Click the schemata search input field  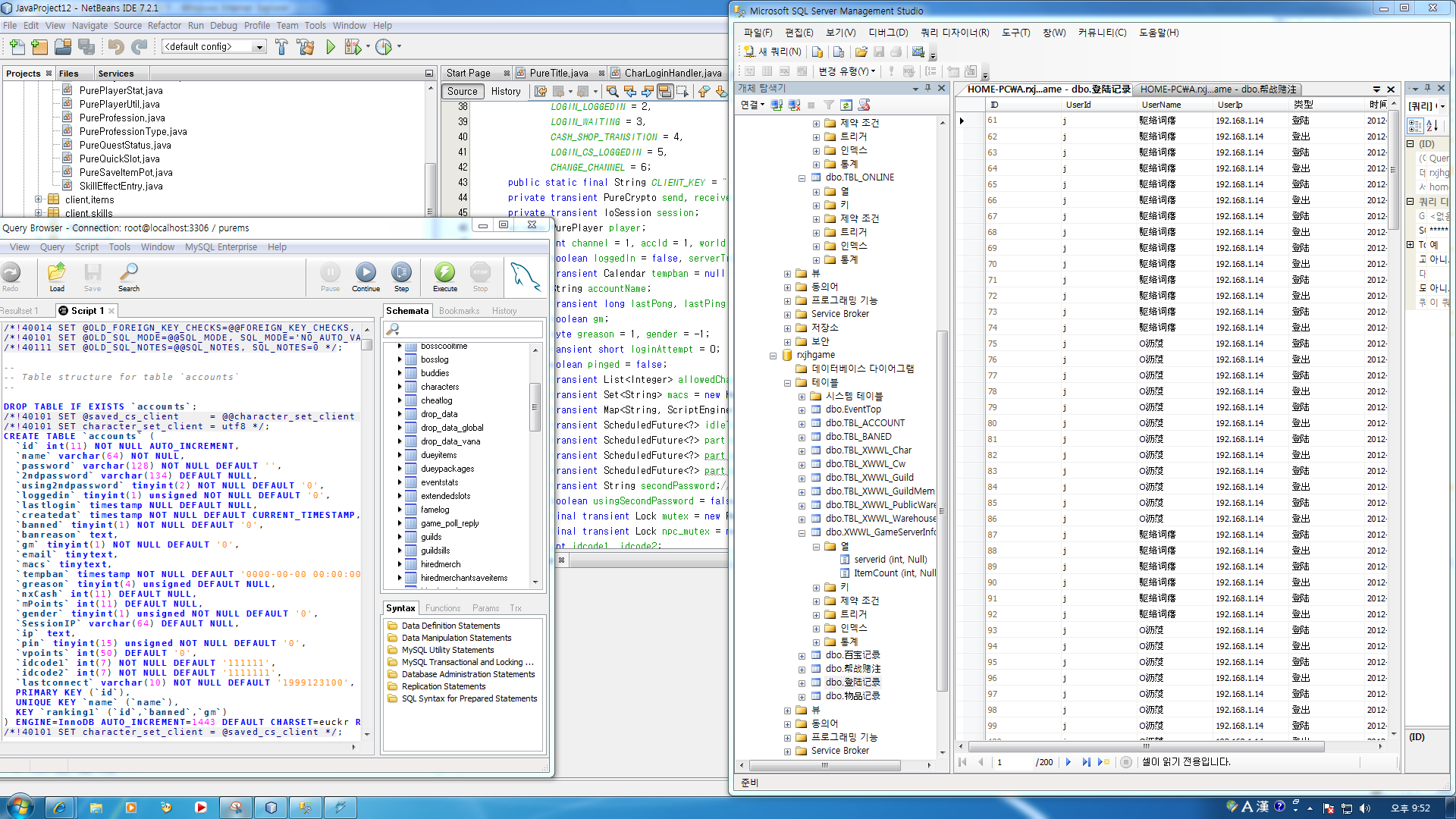(x=463, y=330)
